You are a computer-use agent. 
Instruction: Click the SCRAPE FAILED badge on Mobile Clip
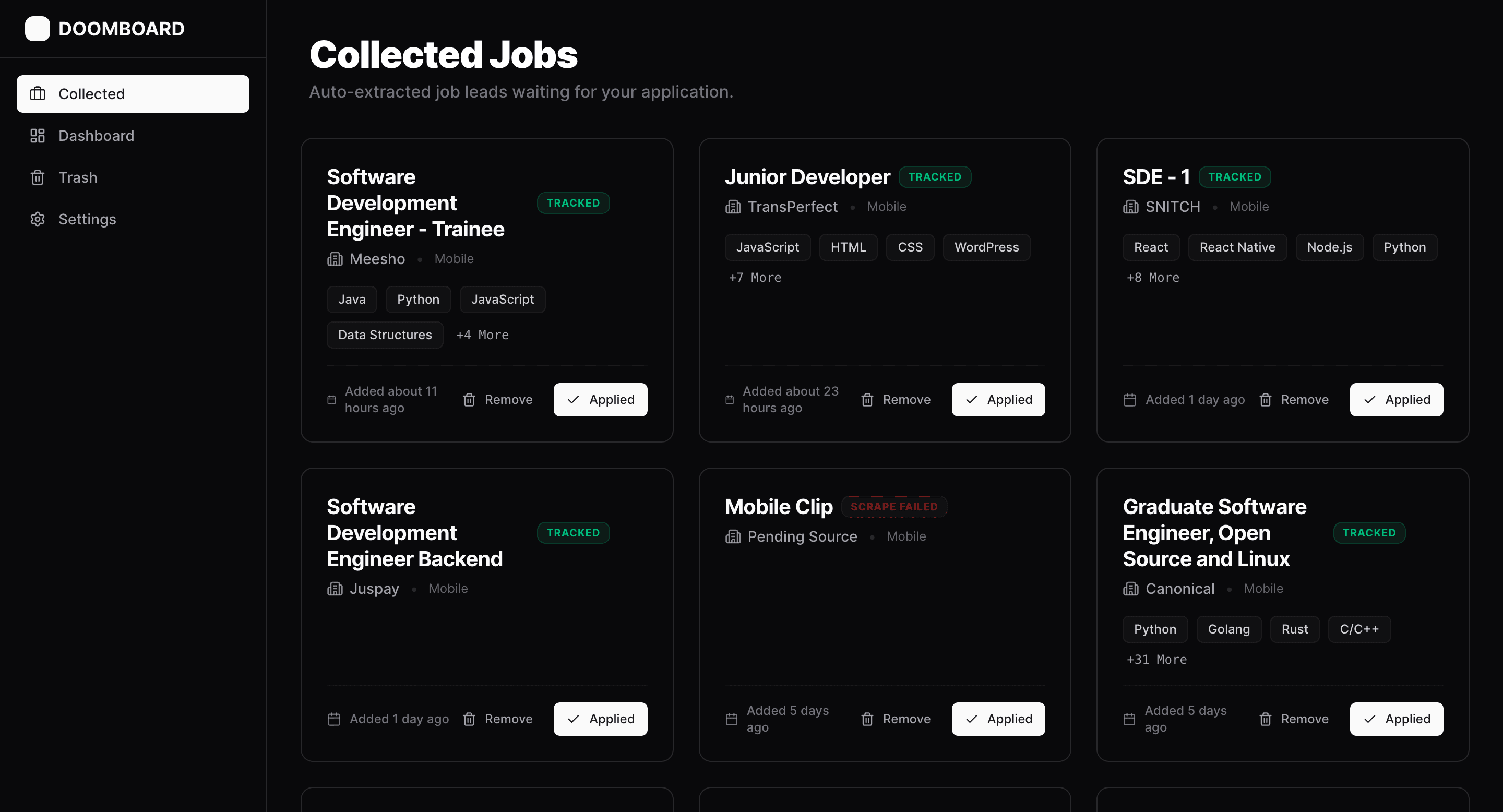click(x=893, y=506)
